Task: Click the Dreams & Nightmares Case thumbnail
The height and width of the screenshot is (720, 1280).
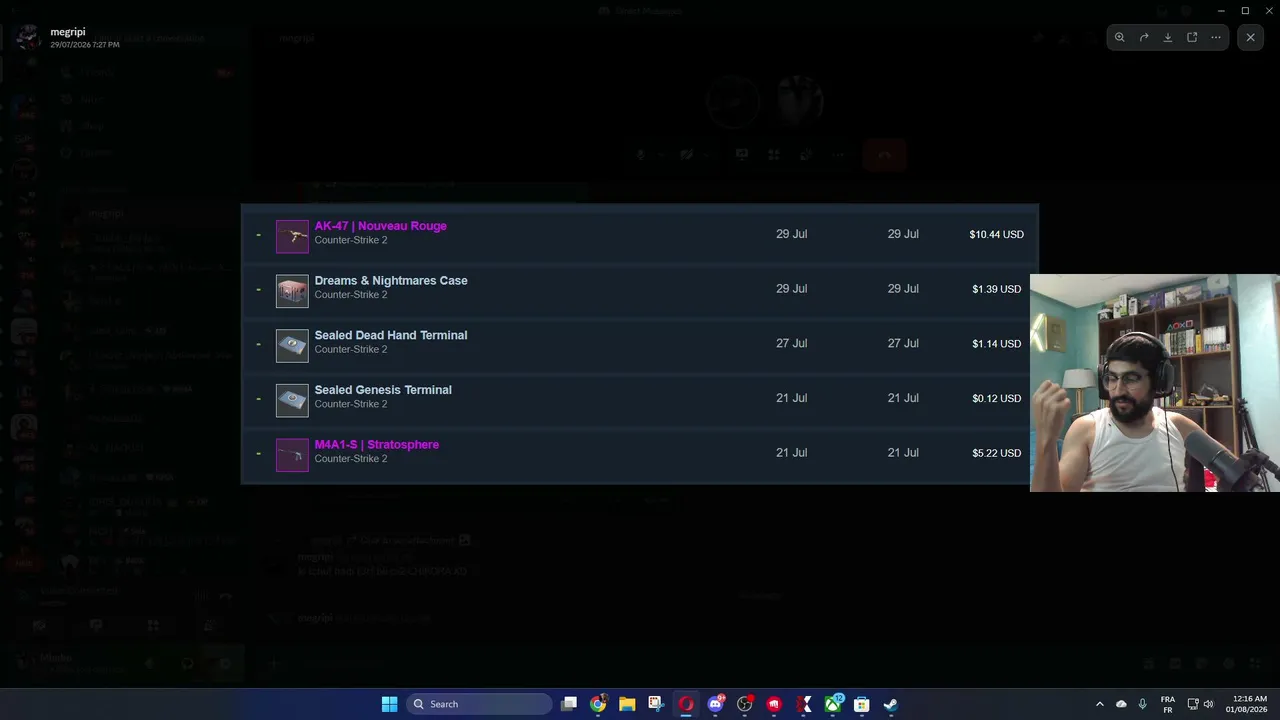Action: coord(292,292)
